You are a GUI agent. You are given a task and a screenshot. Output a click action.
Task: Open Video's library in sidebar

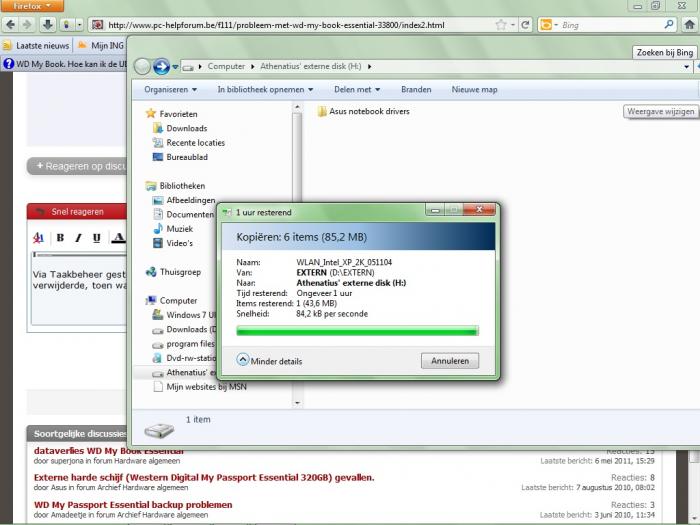173,243
